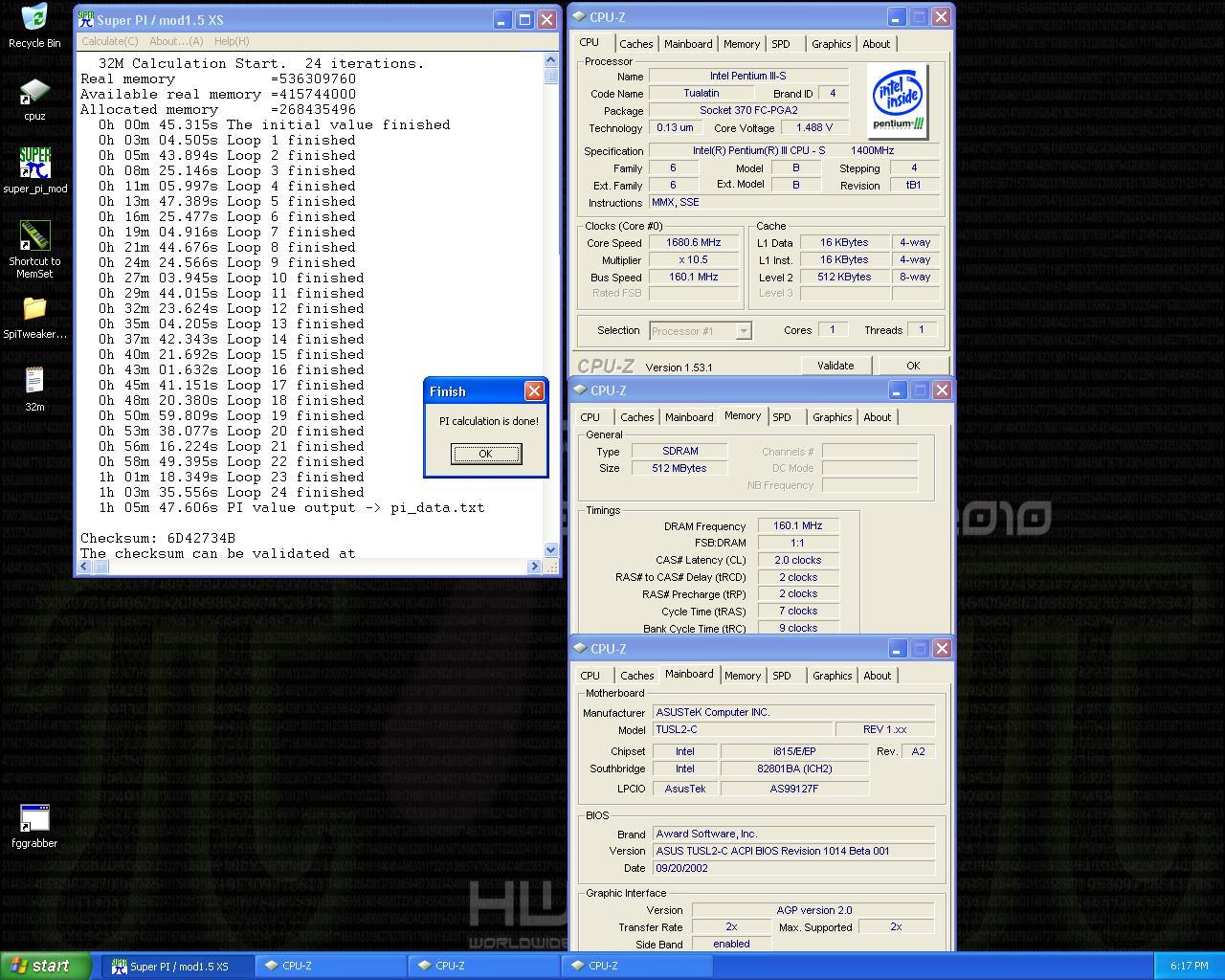The width and height of the screenshot is (1225, 980).
Task: Open About...(A) menu in Super PI
Action: click(x=176, y=41)
